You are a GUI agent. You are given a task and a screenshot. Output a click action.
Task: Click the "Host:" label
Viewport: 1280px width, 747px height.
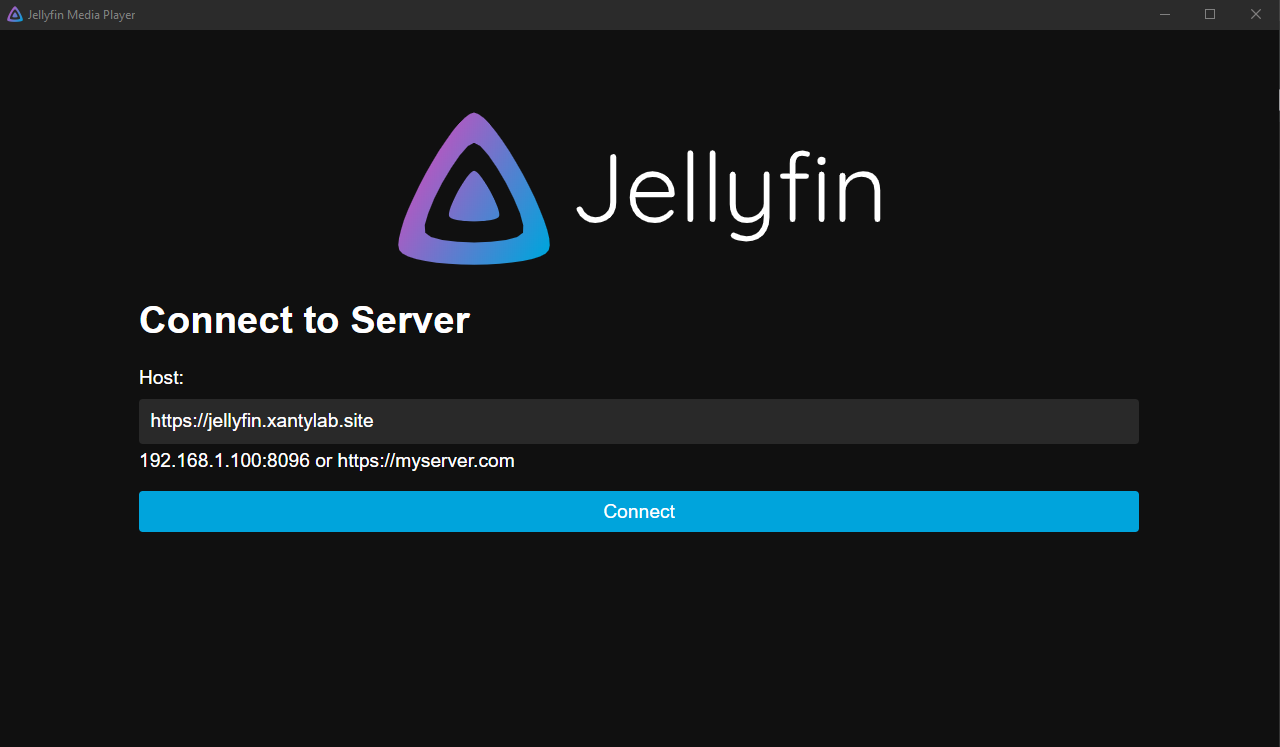click(x=161, y=378)
